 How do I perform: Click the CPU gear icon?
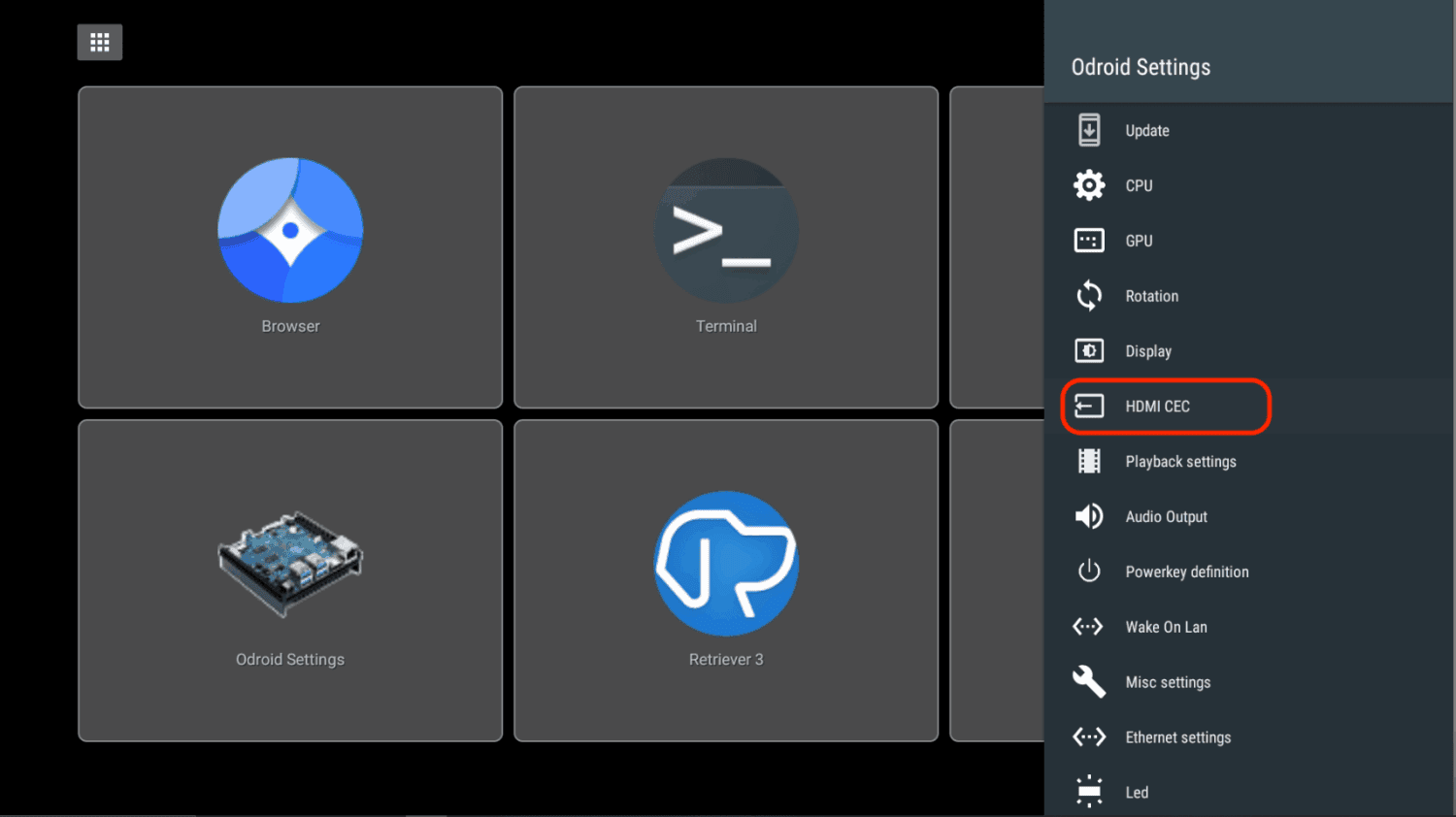[x=1089, y=185]
